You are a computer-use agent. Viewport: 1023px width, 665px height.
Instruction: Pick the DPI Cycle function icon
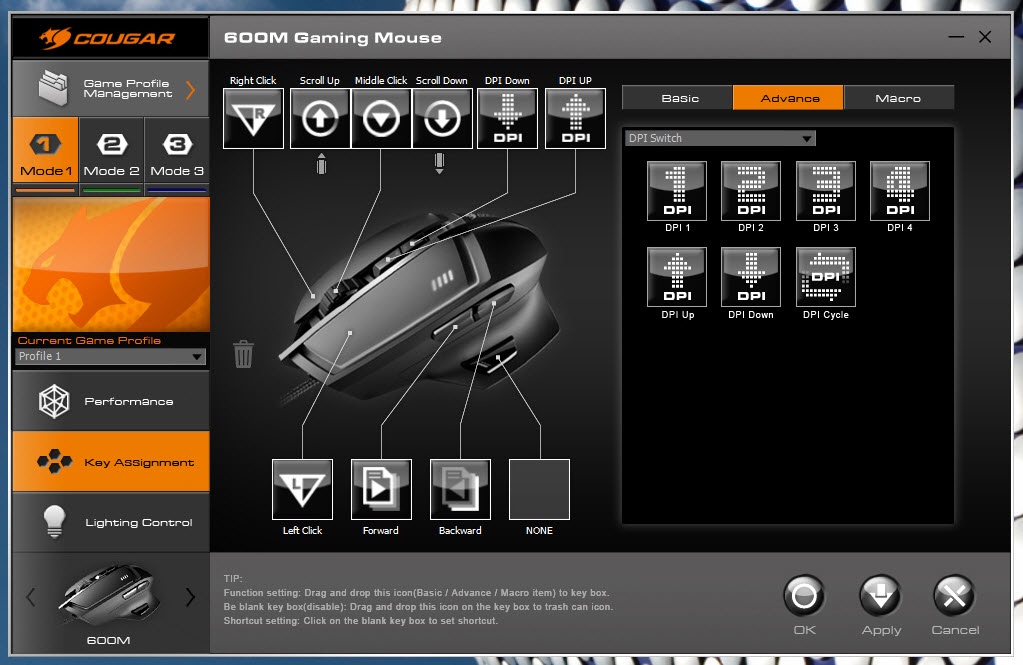tap(826, 277)
